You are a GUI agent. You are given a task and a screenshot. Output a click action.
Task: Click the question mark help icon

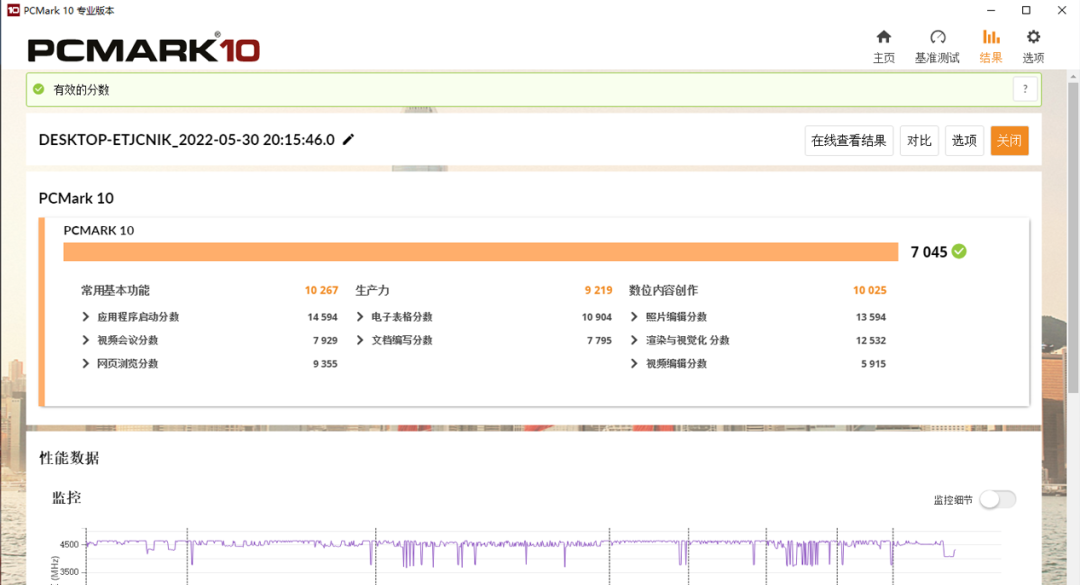click(1025, 89)
